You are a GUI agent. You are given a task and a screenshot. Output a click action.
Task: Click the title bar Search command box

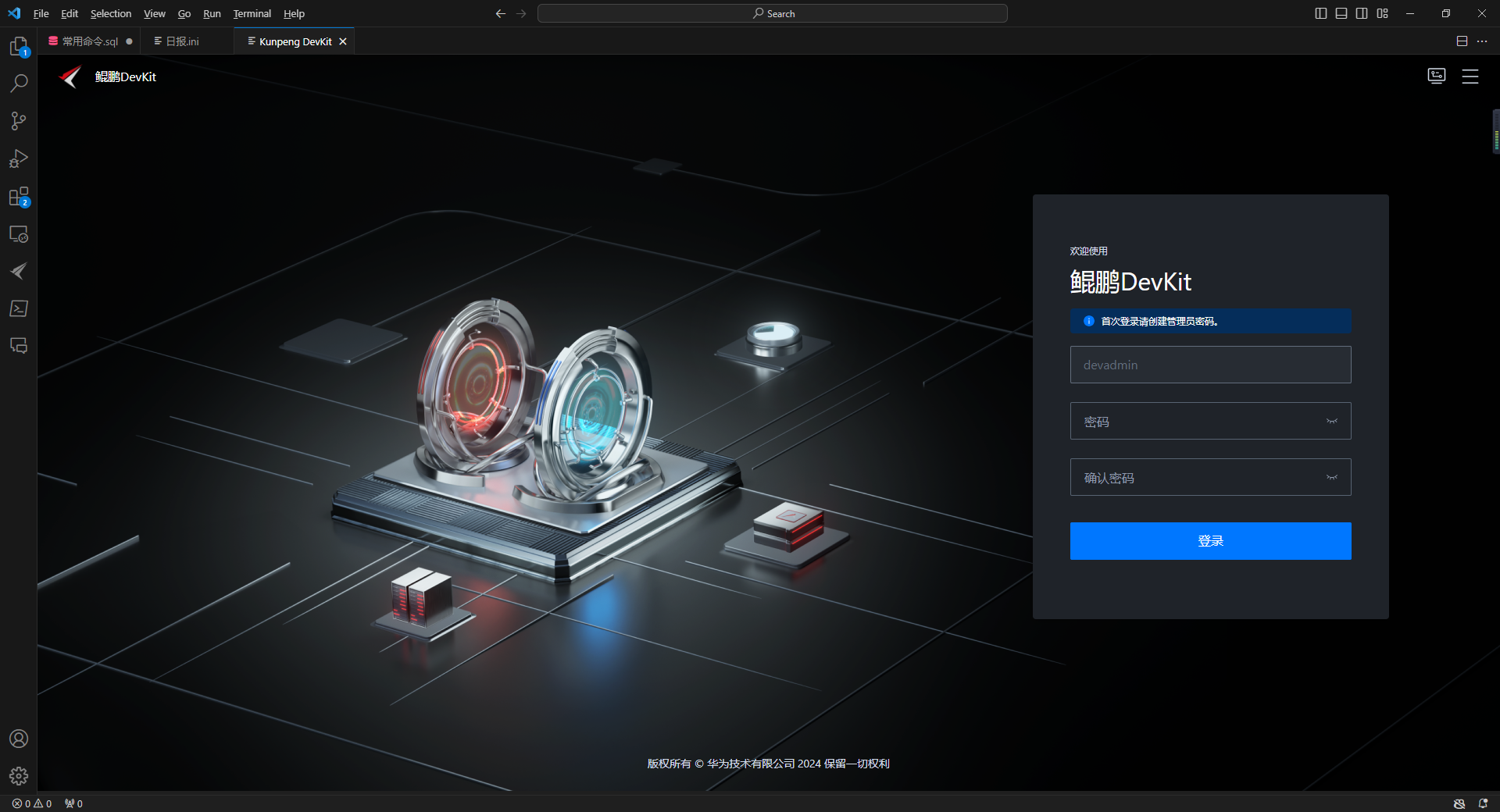point(773,13)
